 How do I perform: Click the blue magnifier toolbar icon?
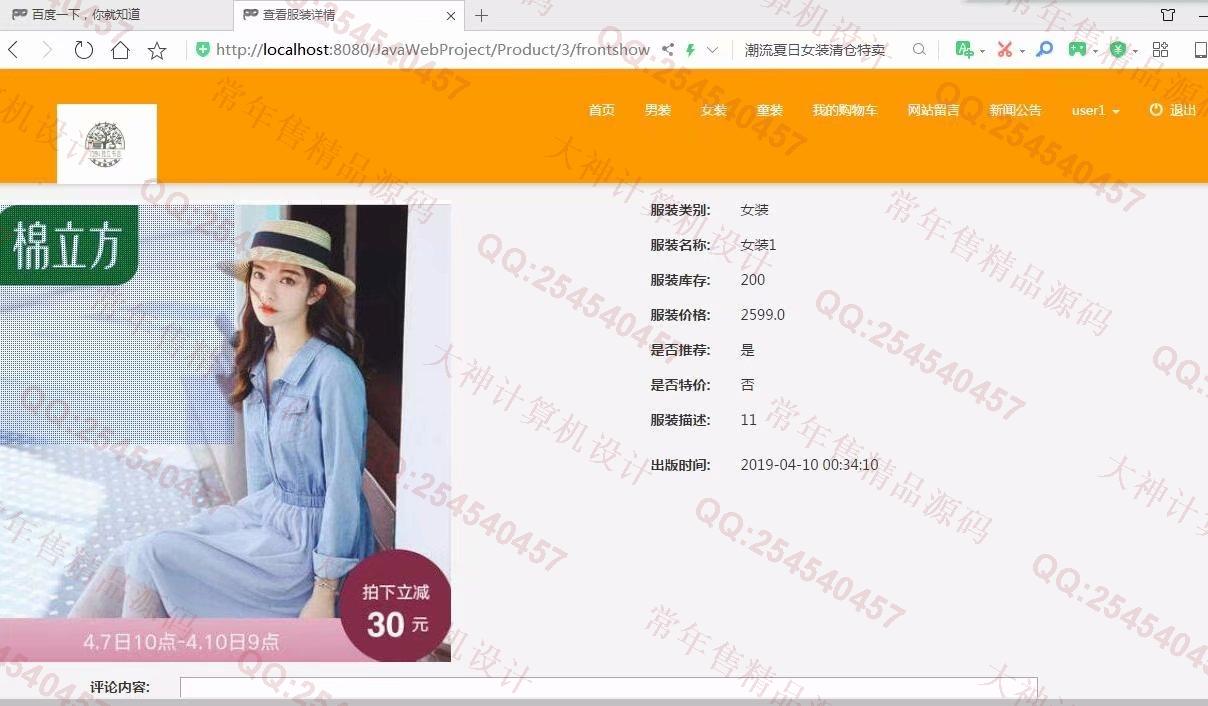(1044, 49)
